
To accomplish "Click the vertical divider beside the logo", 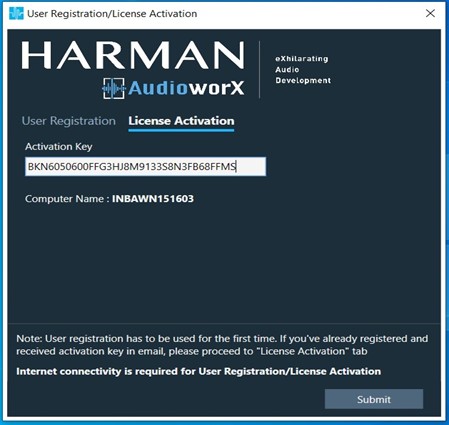I will [259, 70].
